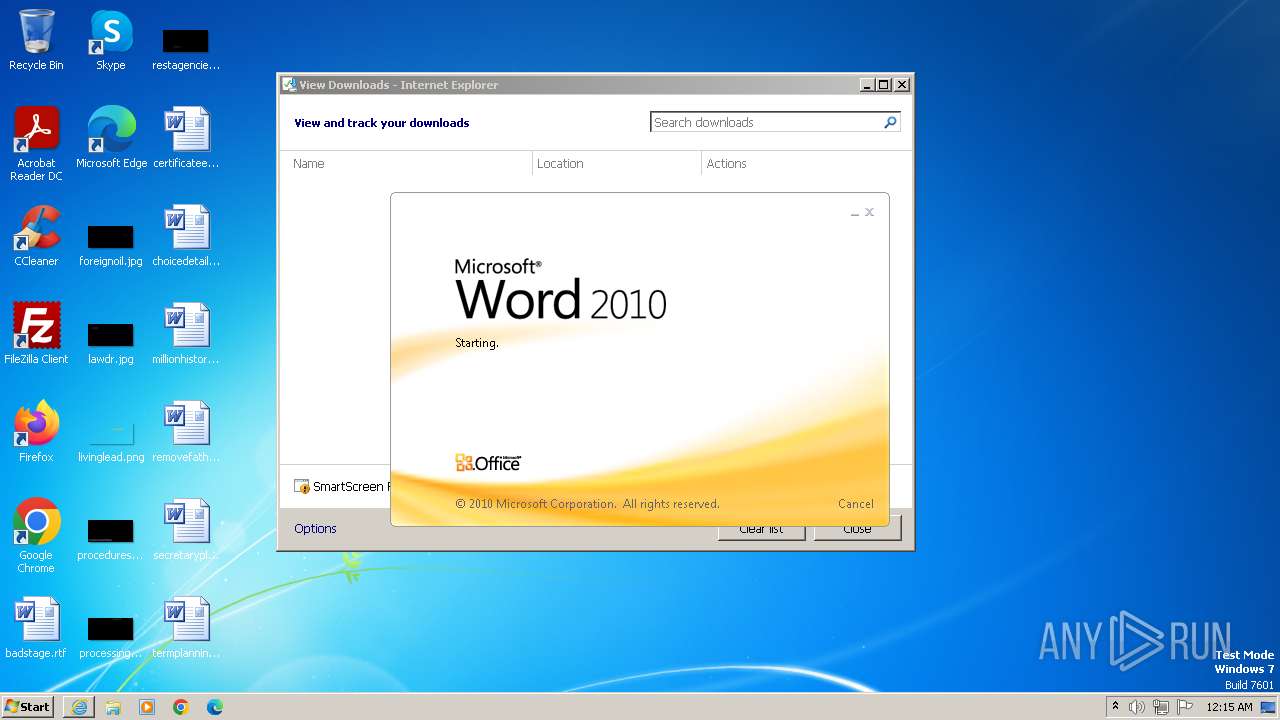Screen dimensions: 1280x720
Task: Select the lawdr.jpg desktop file
Action: tap(111, 344)
